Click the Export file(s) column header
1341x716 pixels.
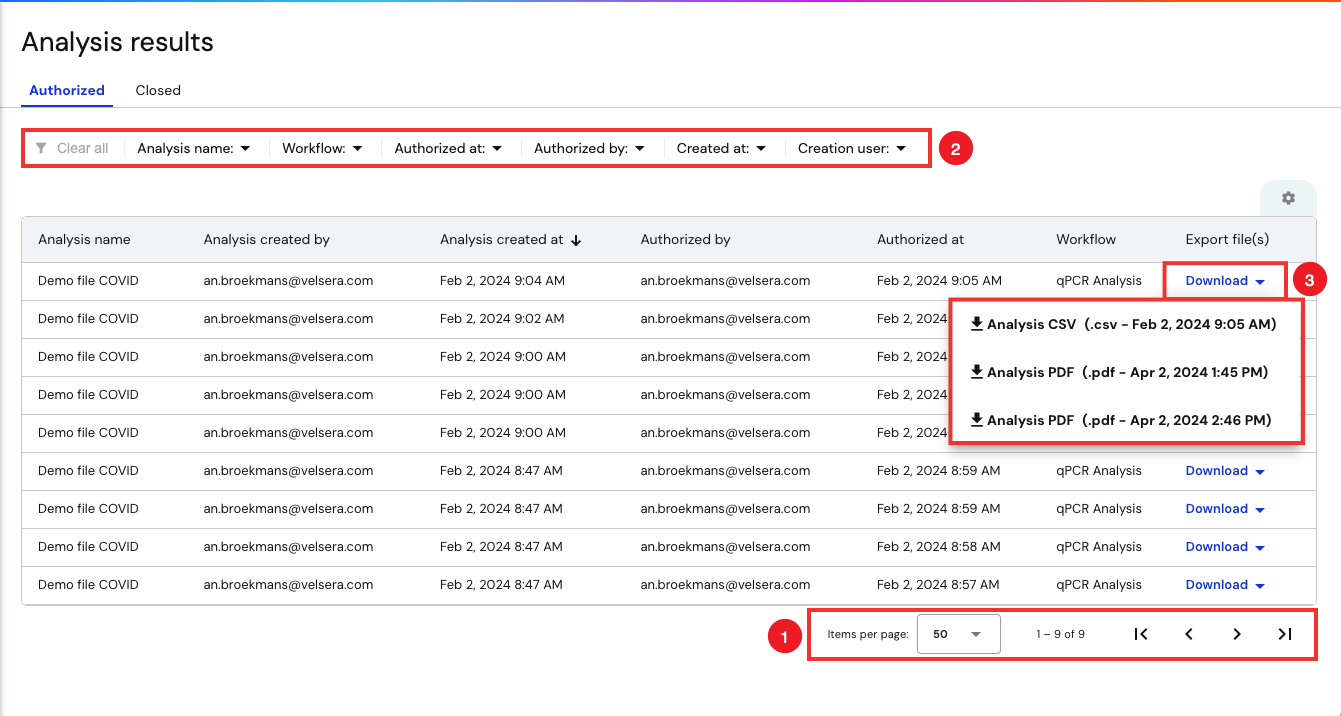(x=1227, y=240)
